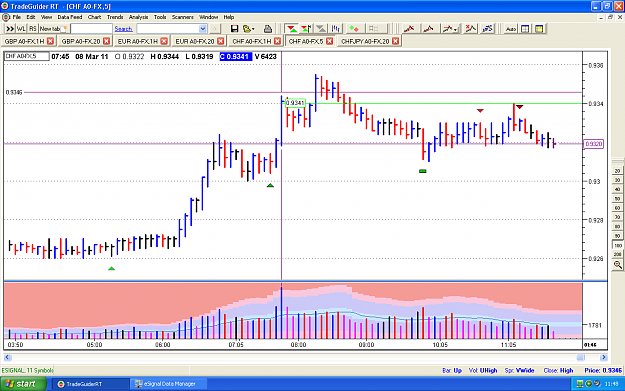This screenshot has height=391, width=625.
Task: Close the GBP A0-FX,1H tab
Action: [50, 41]
